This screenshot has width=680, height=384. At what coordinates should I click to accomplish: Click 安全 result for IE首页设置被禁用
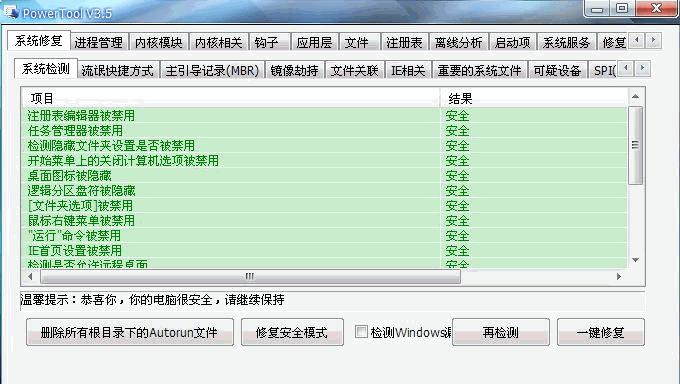point(457,250)
